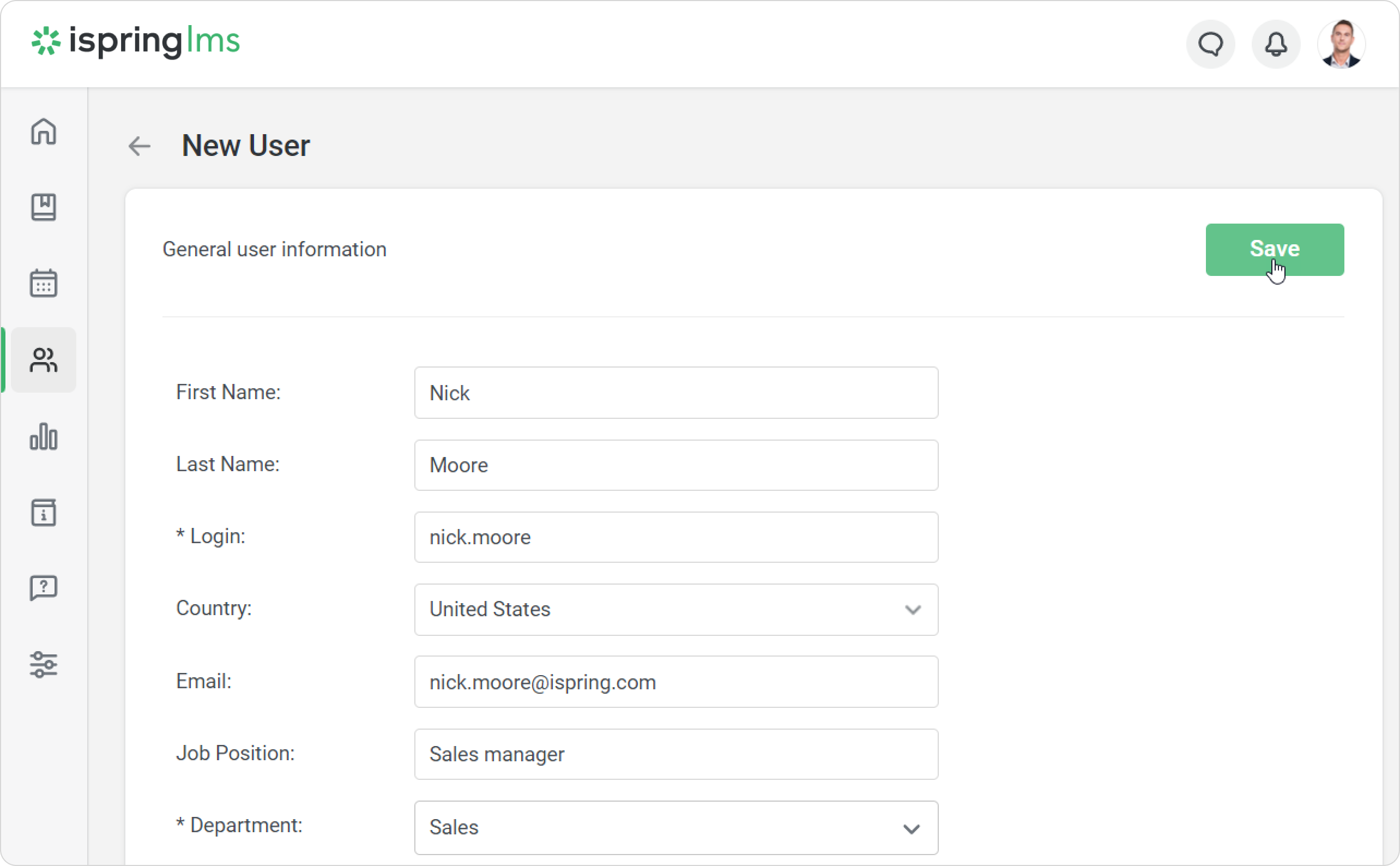Open the Learning Content bookmark icon
The height and width of the screenshot is (866, 1400).
click(44, 207)
